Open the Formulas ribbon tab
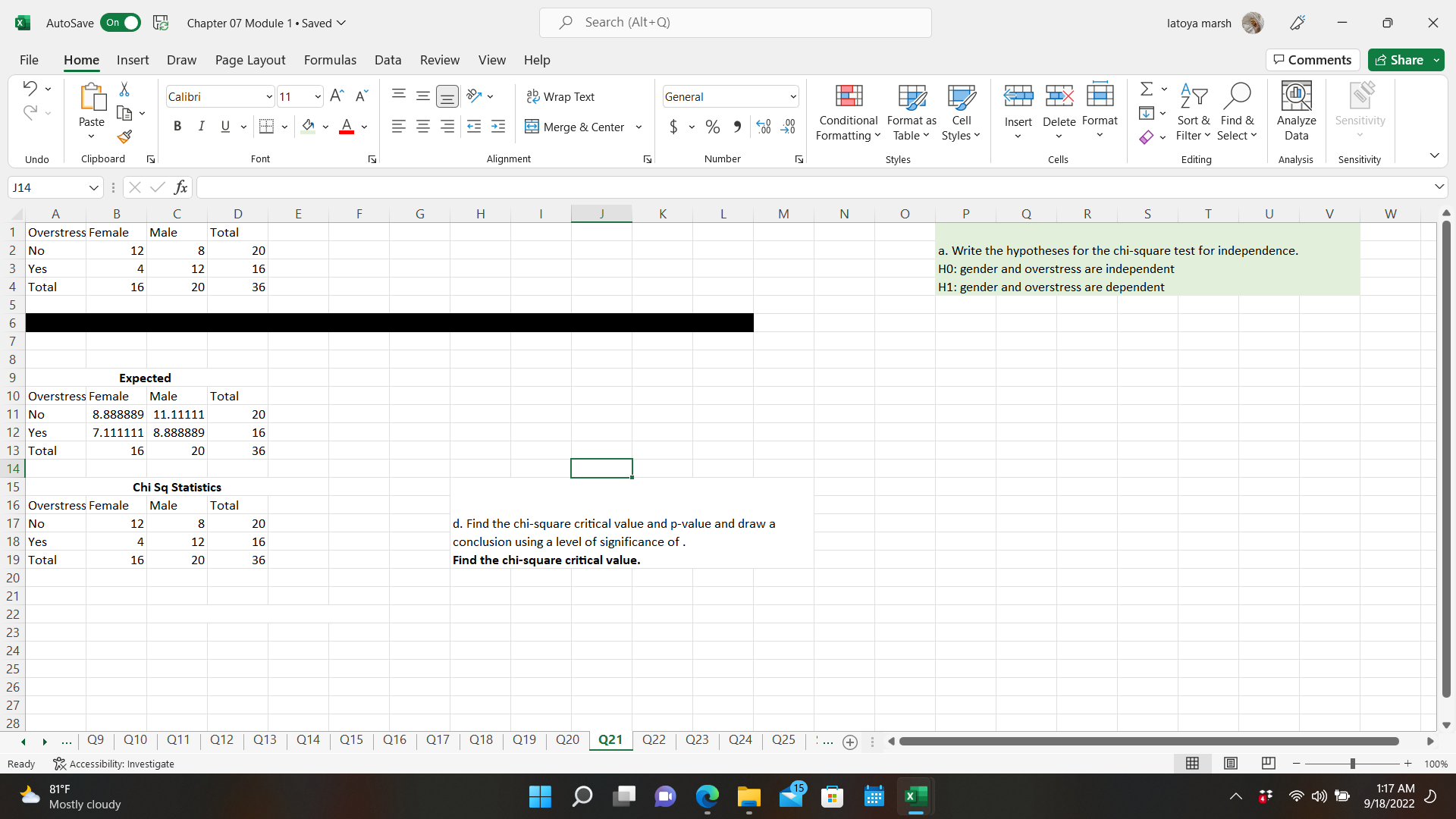The height and width of the screenshot is (819, 1456). (x=330, y=60)
